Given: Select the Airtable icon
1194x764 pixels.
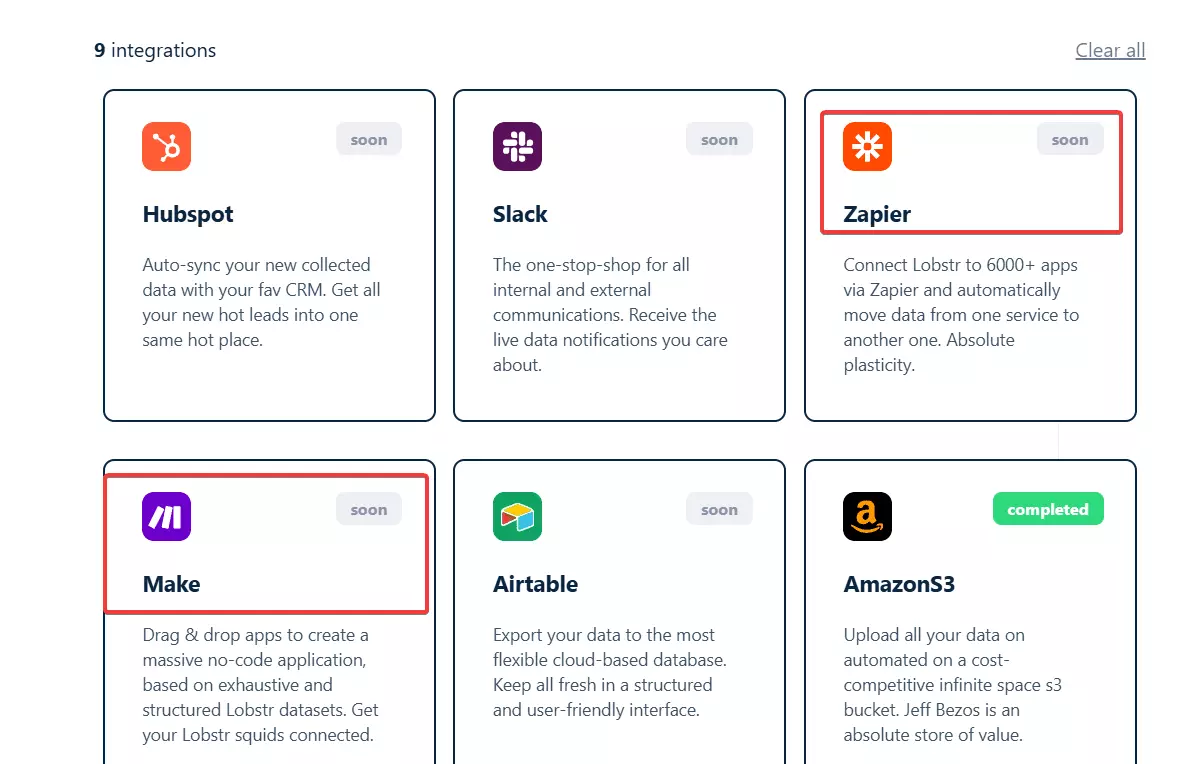Looking at the screenshot, I should (517, 516).
